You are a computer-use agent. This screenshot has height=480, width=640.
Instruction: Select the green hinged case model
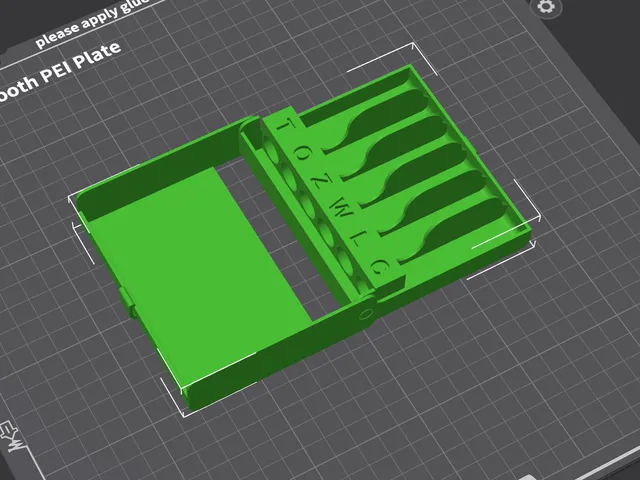point(302,237)
